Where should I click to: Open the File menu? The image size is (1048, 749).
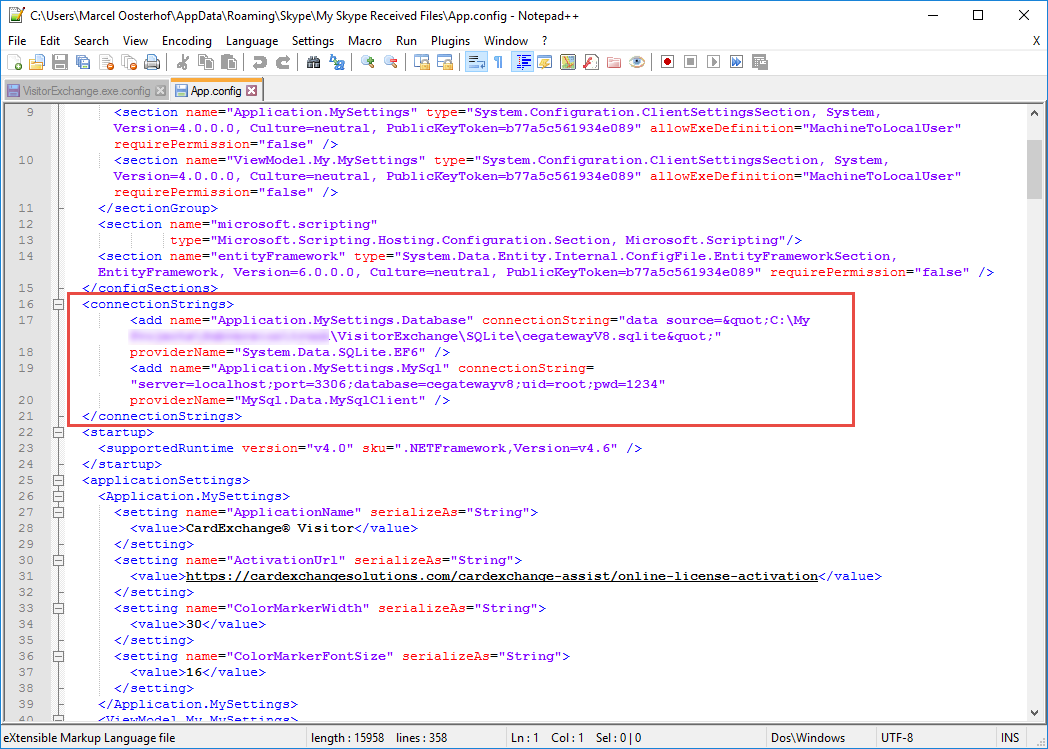17,41
